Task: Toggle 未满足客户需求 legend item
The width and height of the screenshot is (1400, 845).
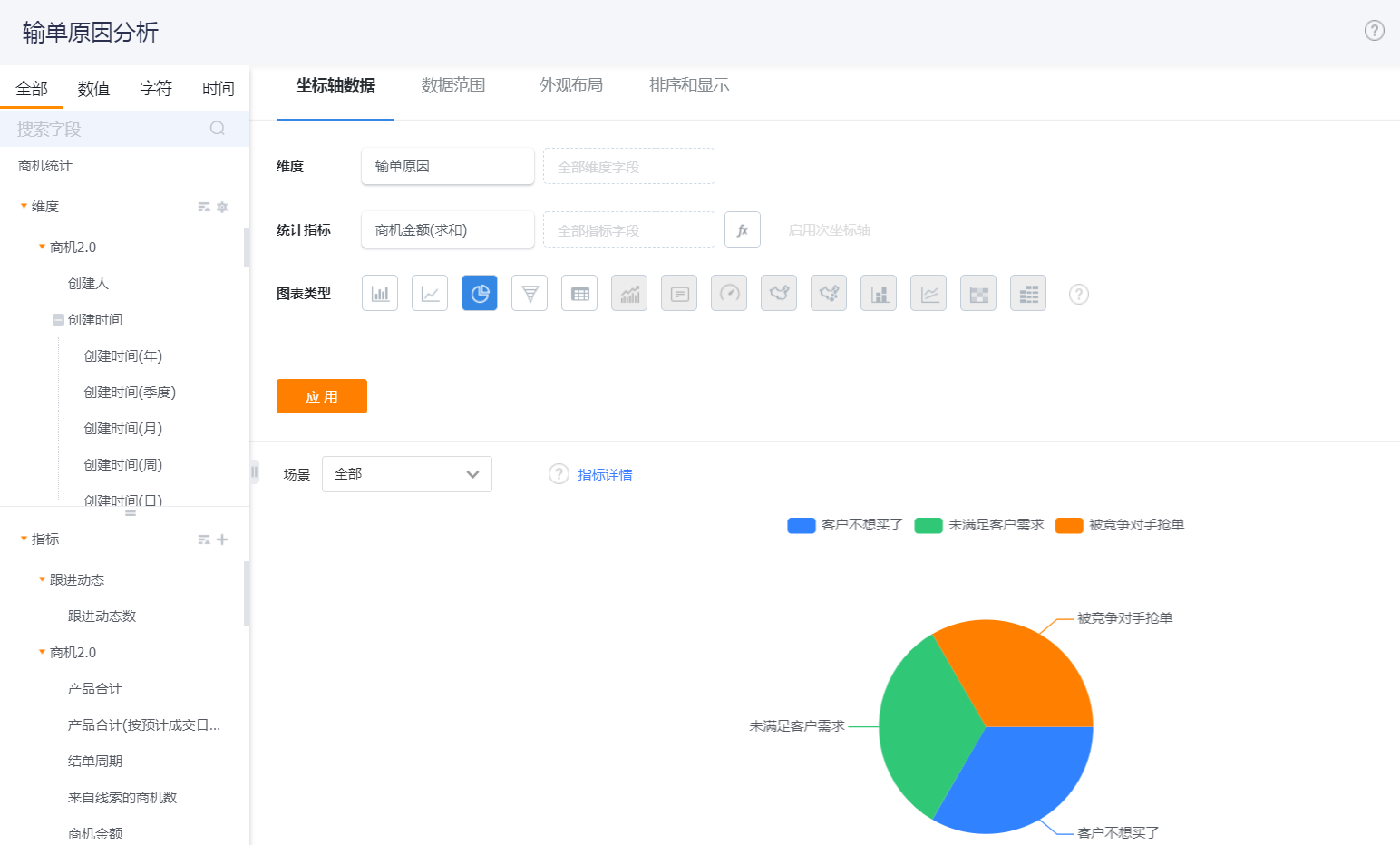Action: [979, 525]
